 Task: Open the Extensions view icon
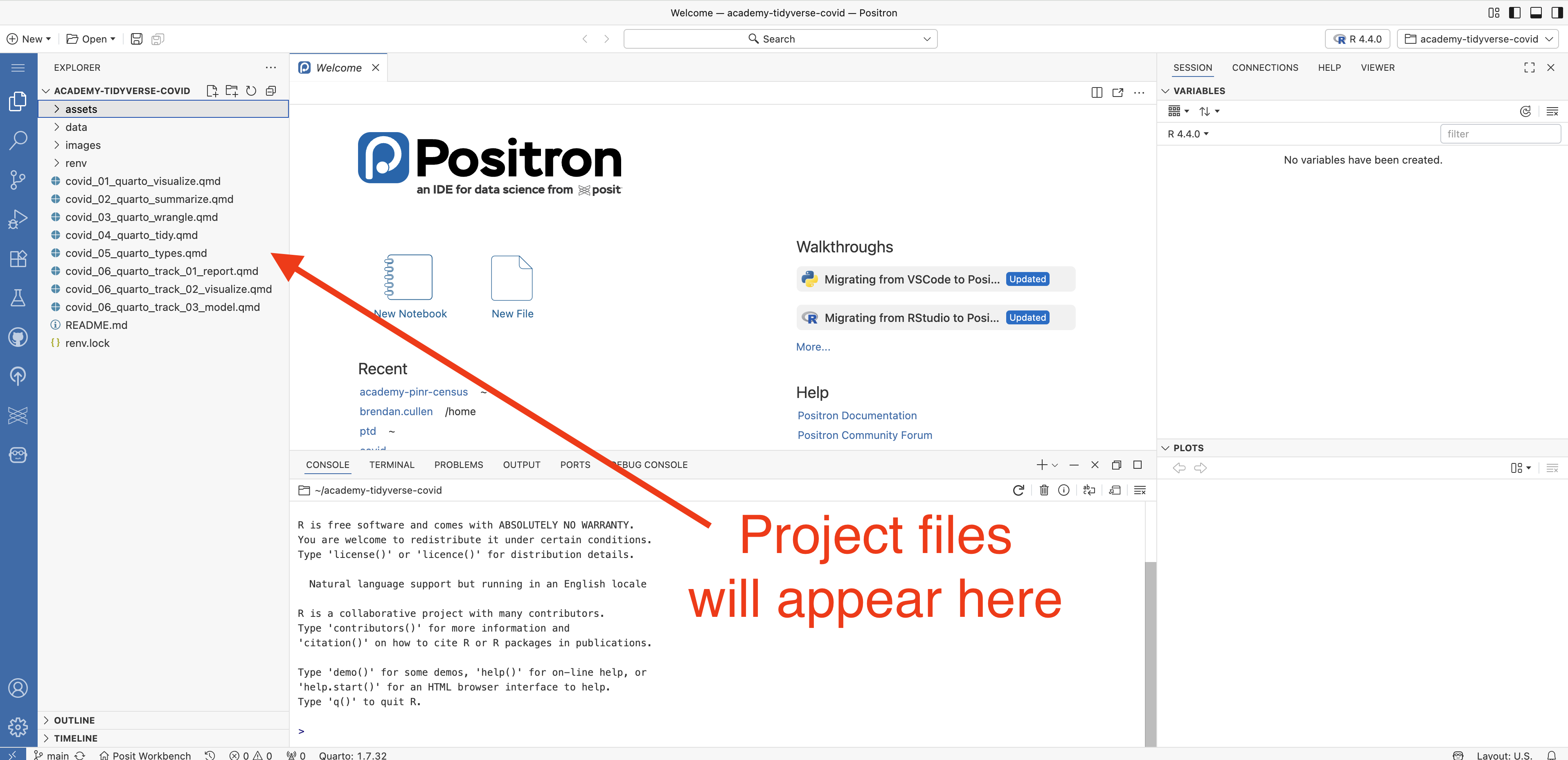click(x=18, y=259)
